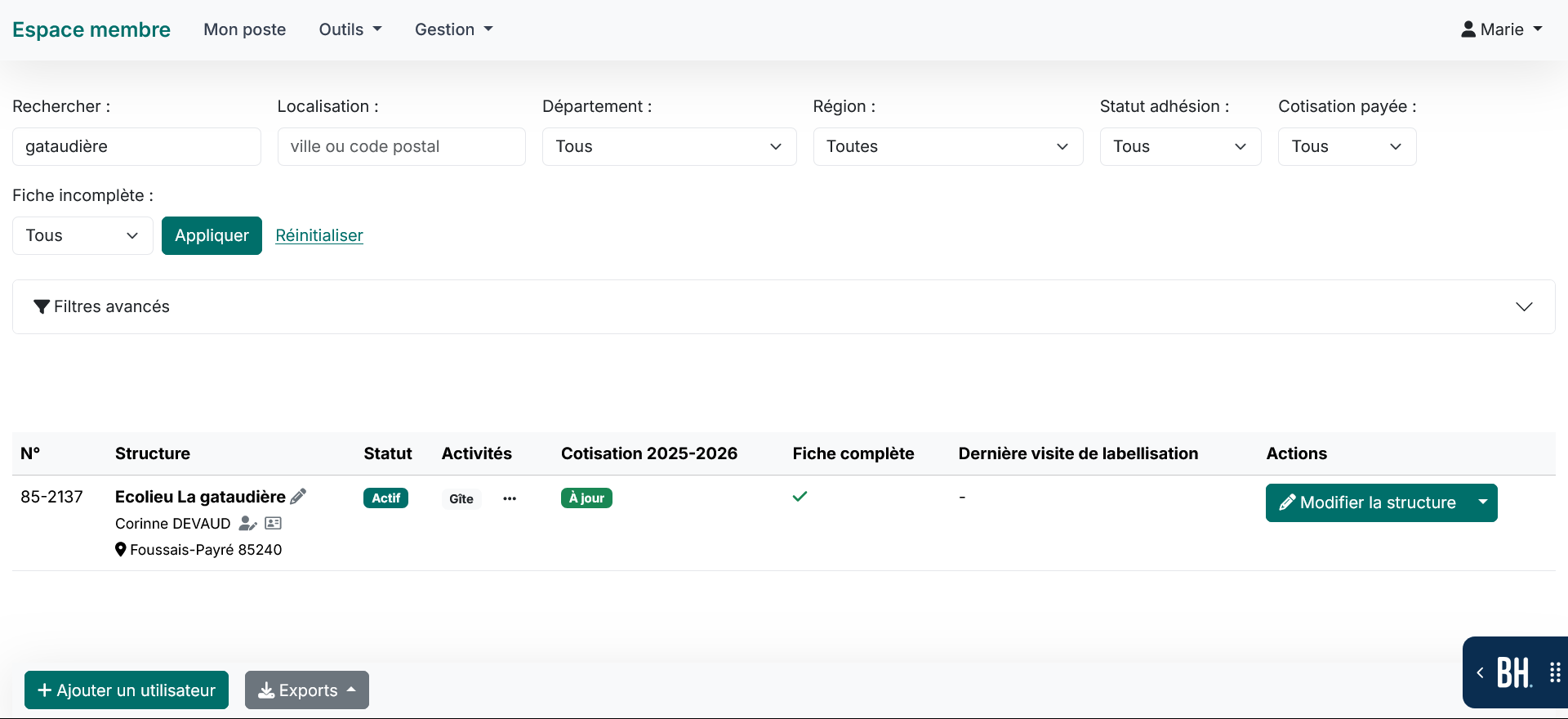Expand the Filtres avancés panel
The image size is (1568, 719).
784,306
